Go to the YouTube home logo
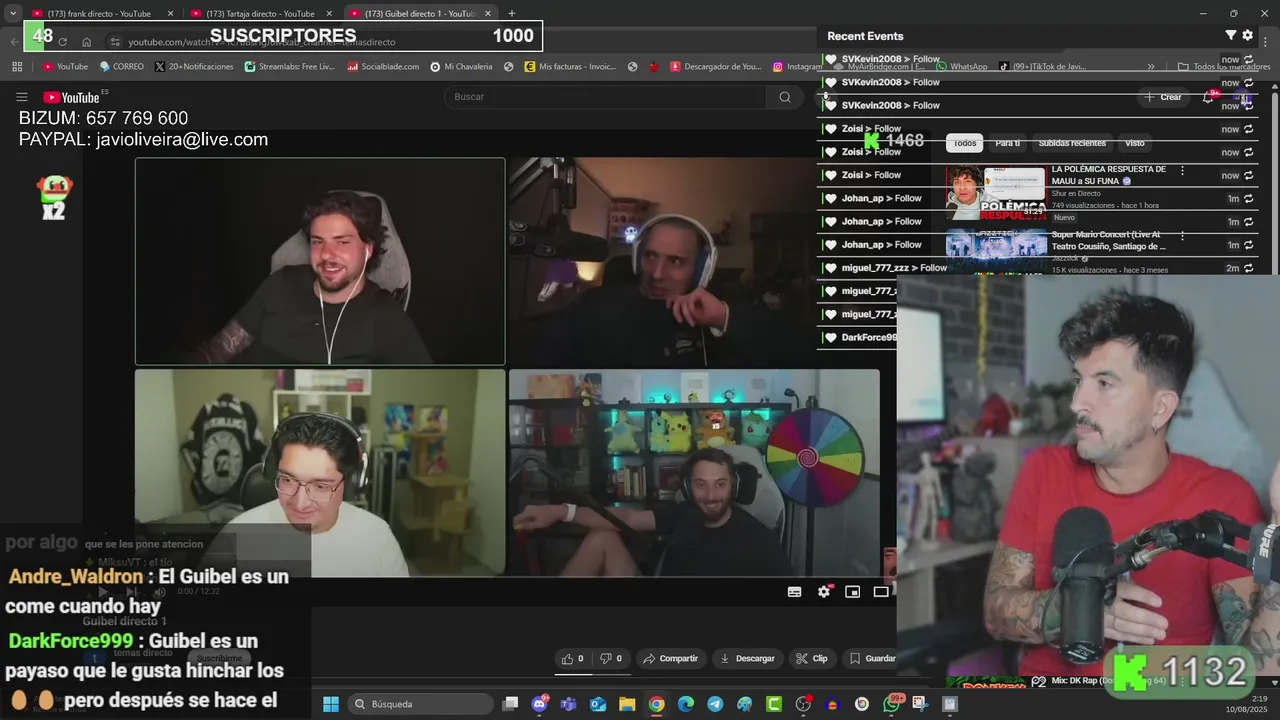This screenshot has height=720, width=1280. [71, 97]
